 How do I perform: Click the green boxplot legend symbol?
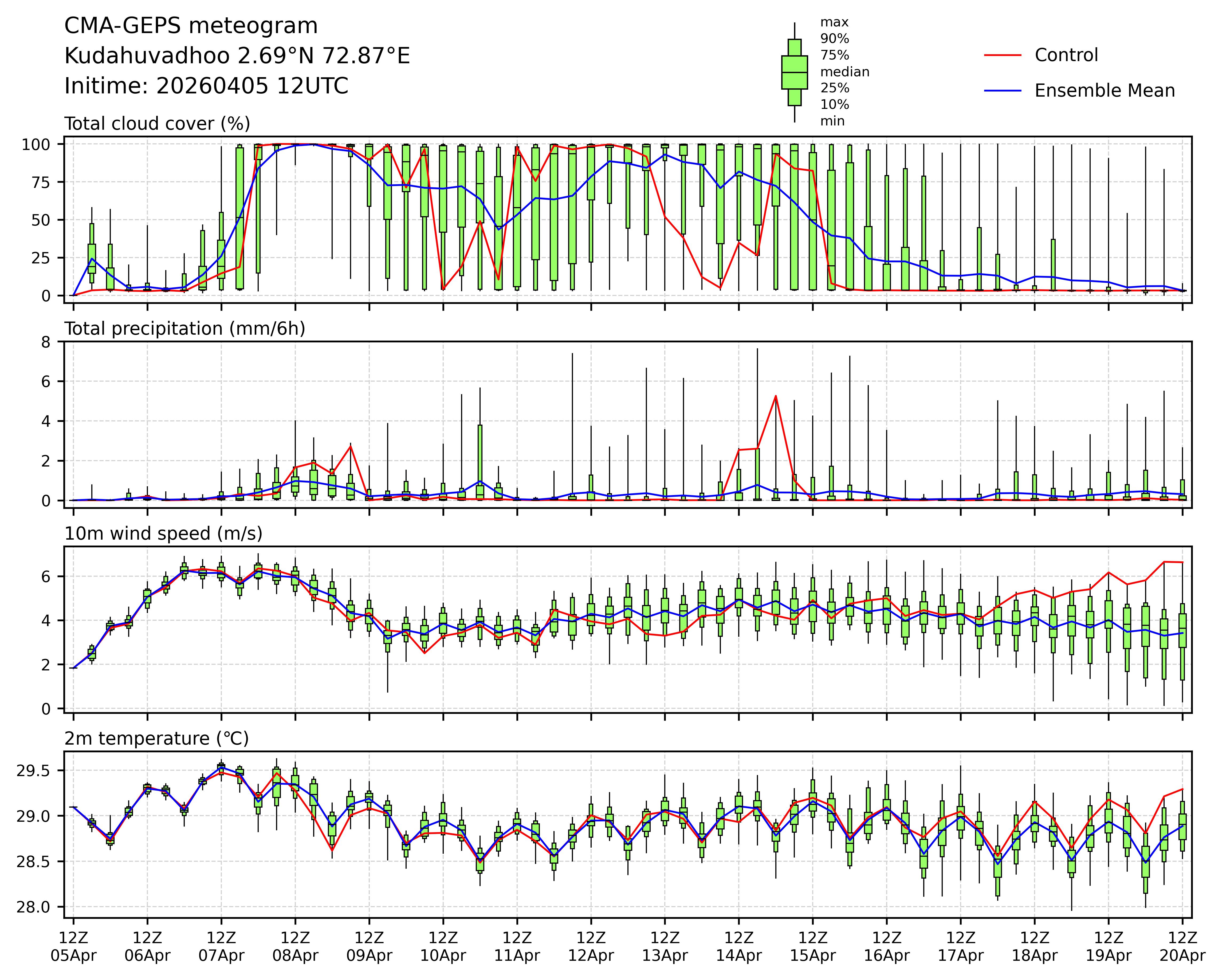pos(794,73)
